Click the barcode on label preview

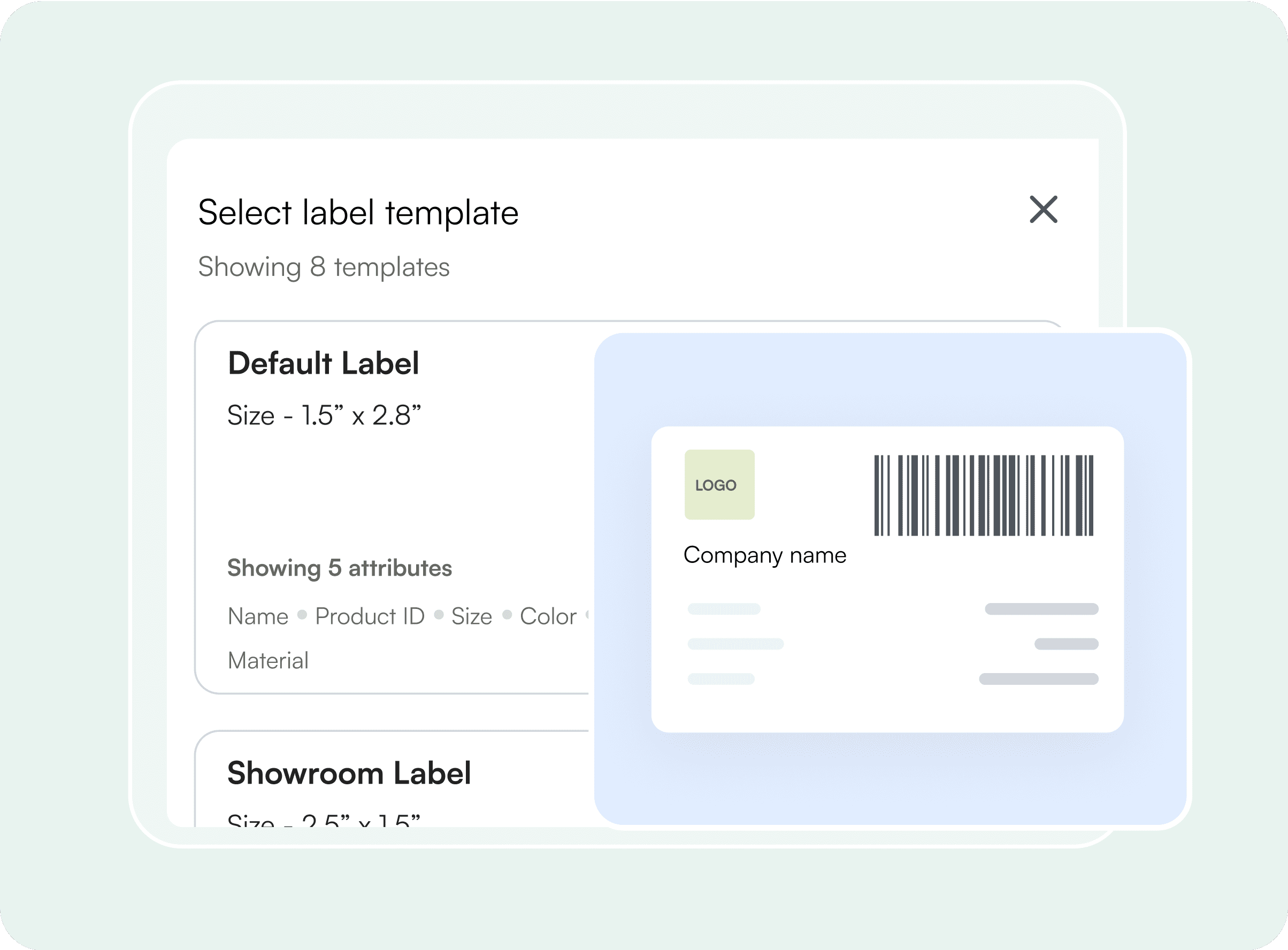(x=983, y=495)
